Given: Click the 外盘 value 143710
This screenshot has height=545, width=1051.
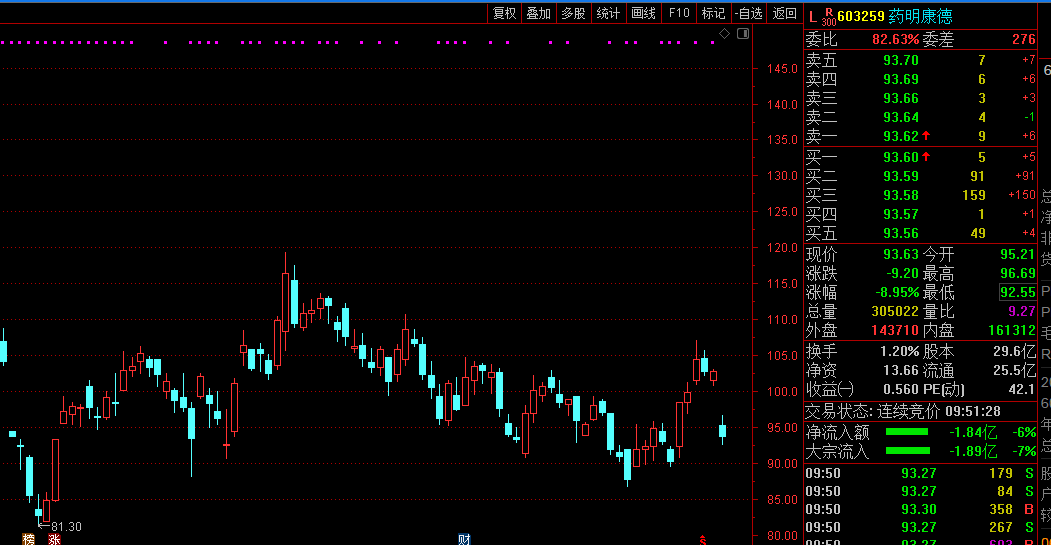Looking at the screenshot, I should pos(895,330).
